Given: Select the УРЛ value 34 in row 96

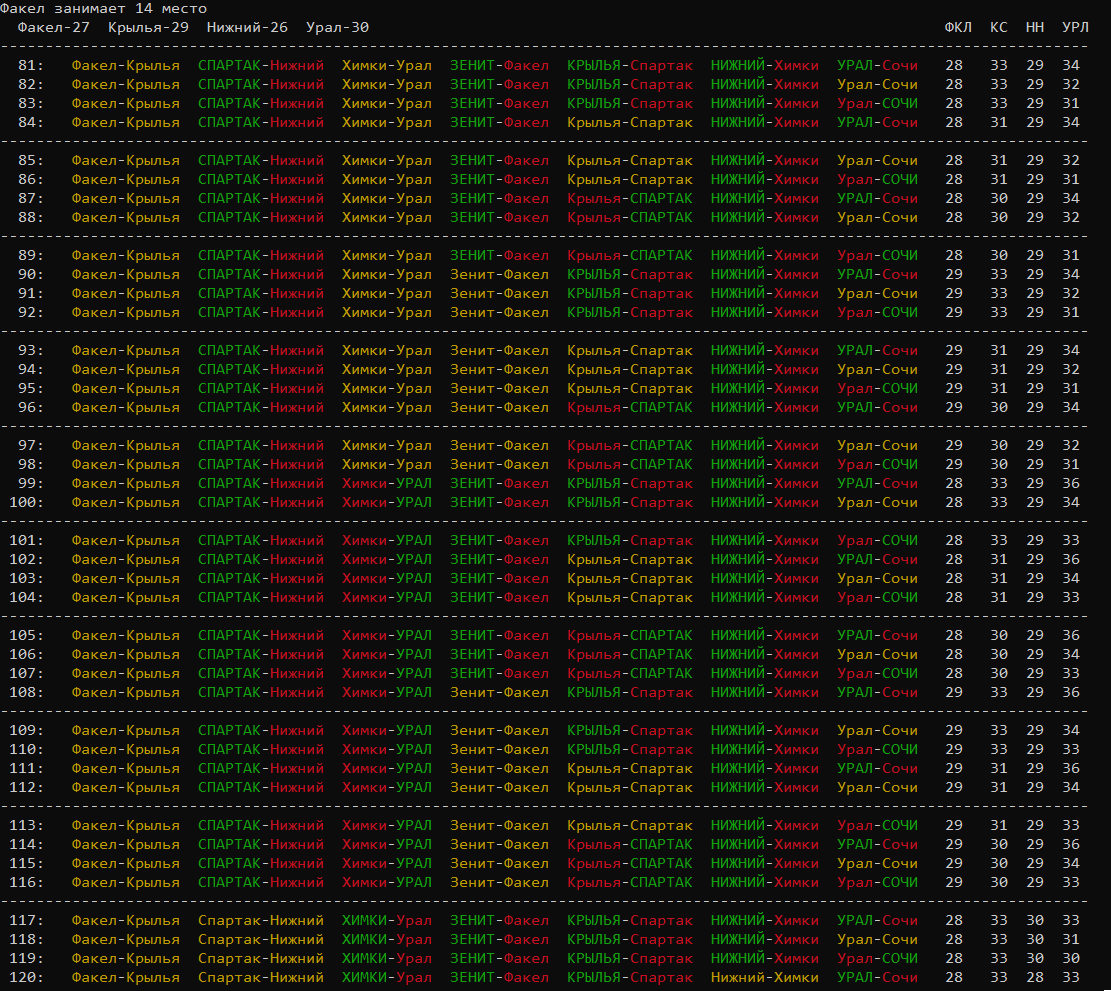Looking at the screenshot, I should 1071,408.
